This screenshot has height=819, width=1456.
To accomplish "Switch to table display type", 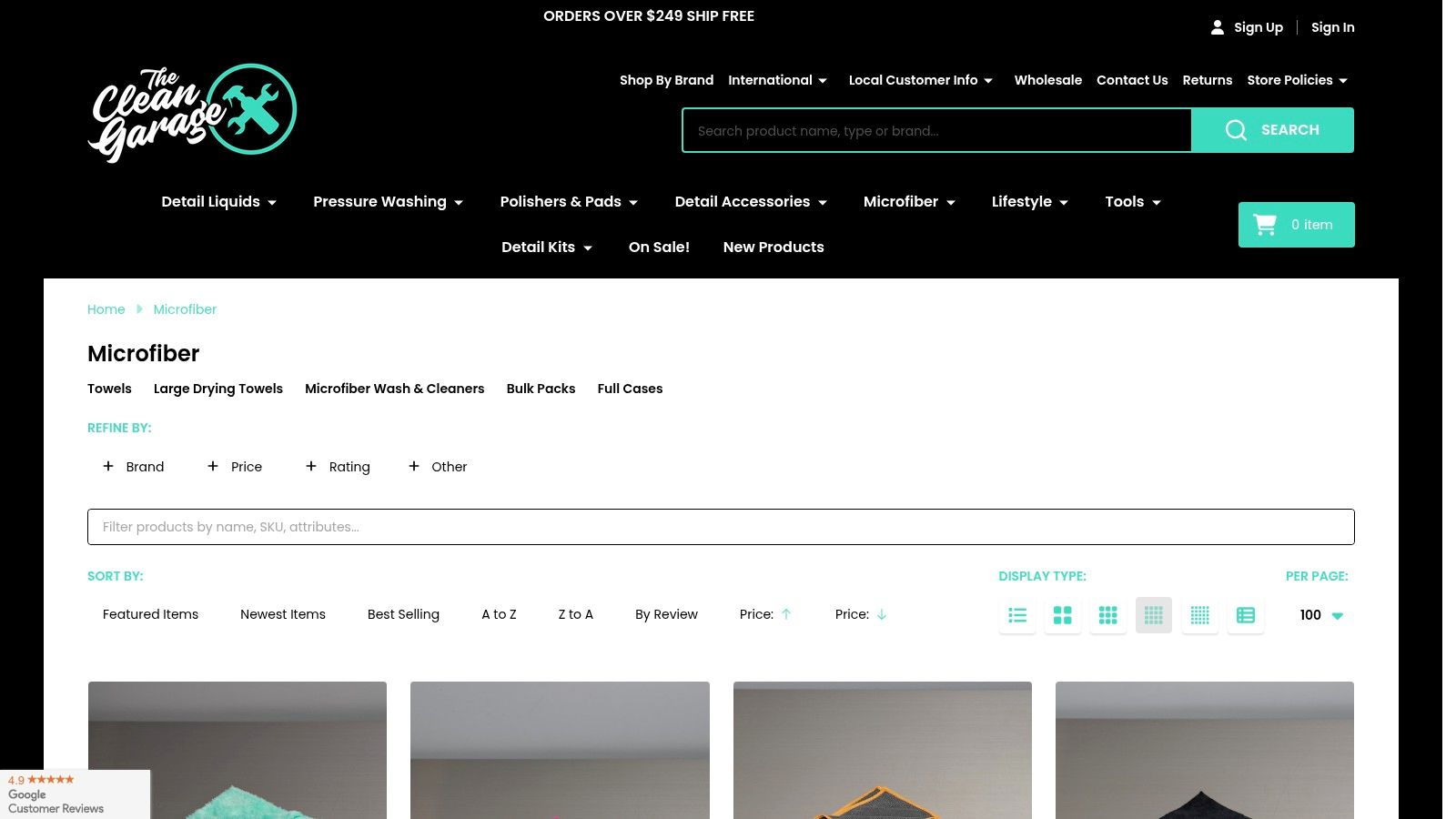I will point(1246,615).
